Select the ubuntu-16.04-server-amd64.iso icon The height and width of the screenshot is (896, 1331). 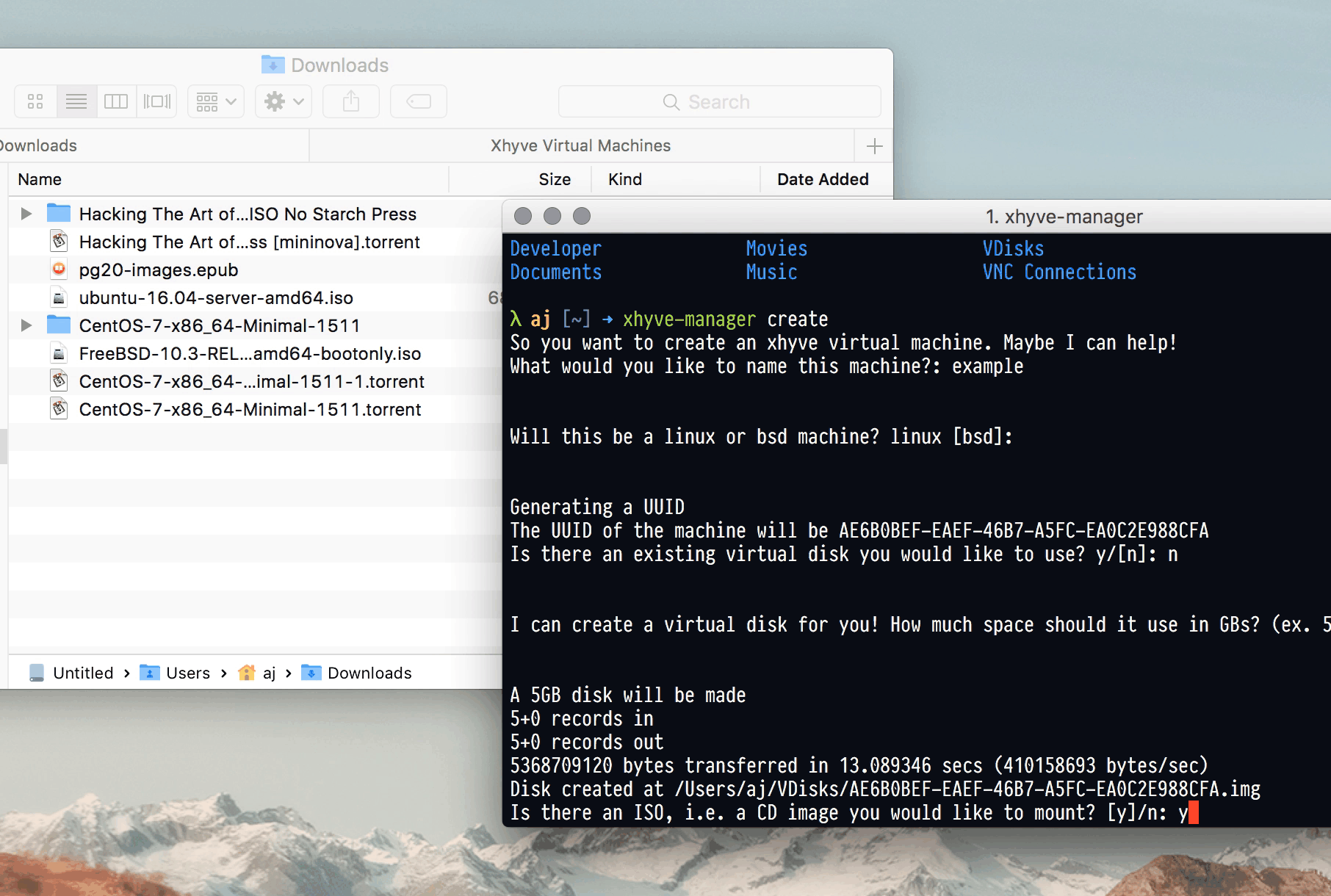click(x=59, y=297)
